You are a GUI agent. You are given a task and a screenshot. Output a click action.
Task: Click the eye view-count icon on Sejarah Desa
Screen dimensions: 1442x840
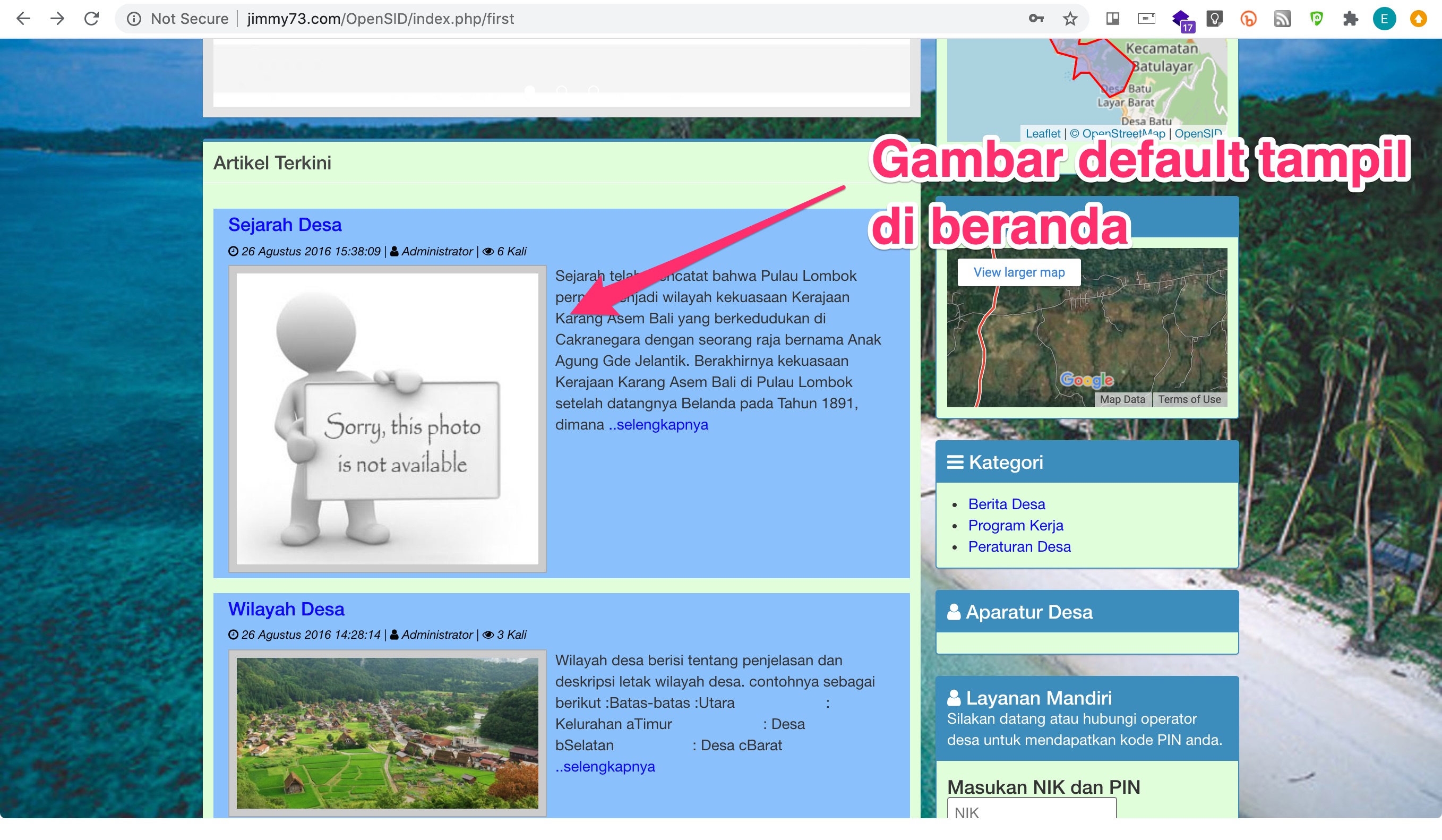coord(487,251)
